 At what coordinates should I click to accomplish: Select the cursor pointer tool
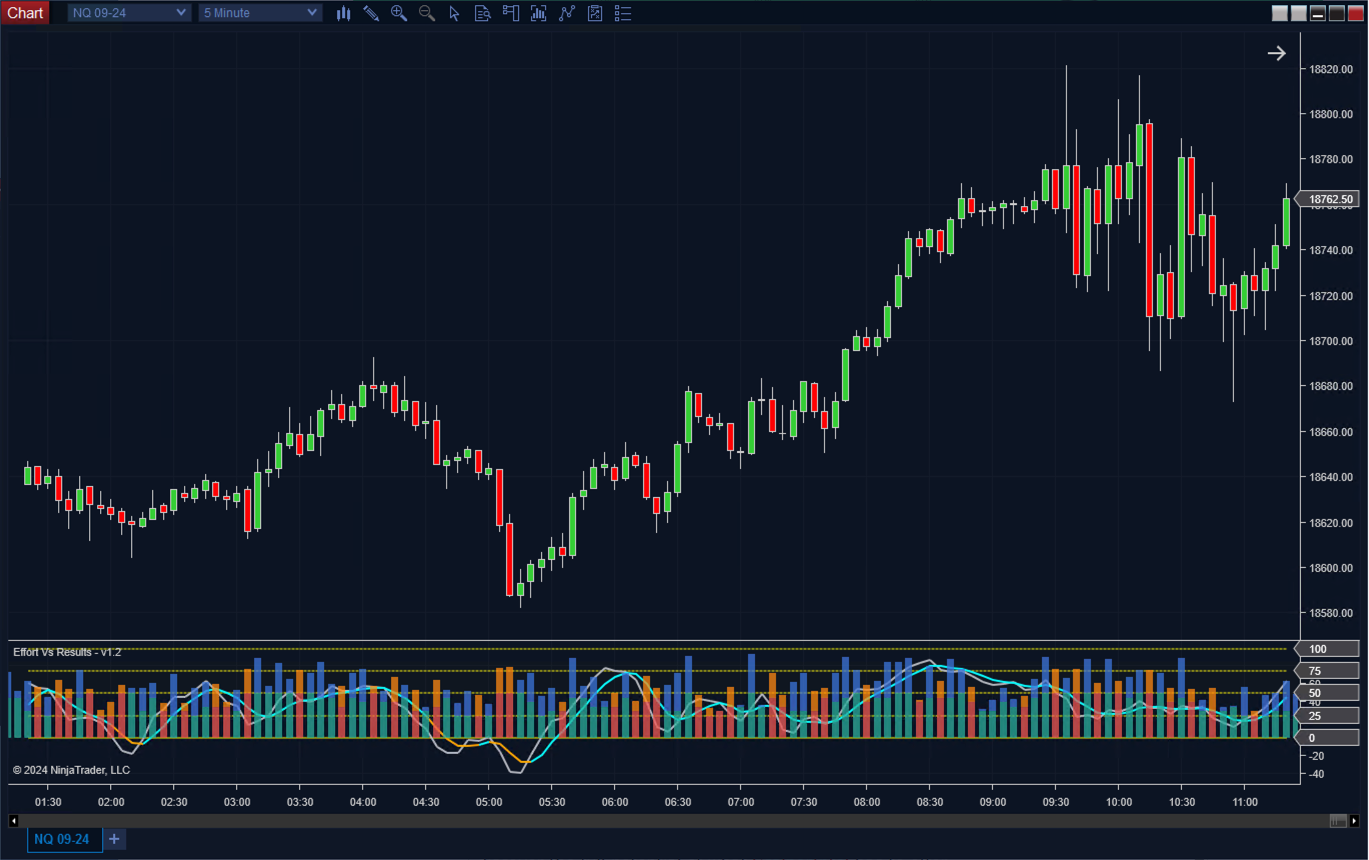pyautogui.click(x=454, y=13)
